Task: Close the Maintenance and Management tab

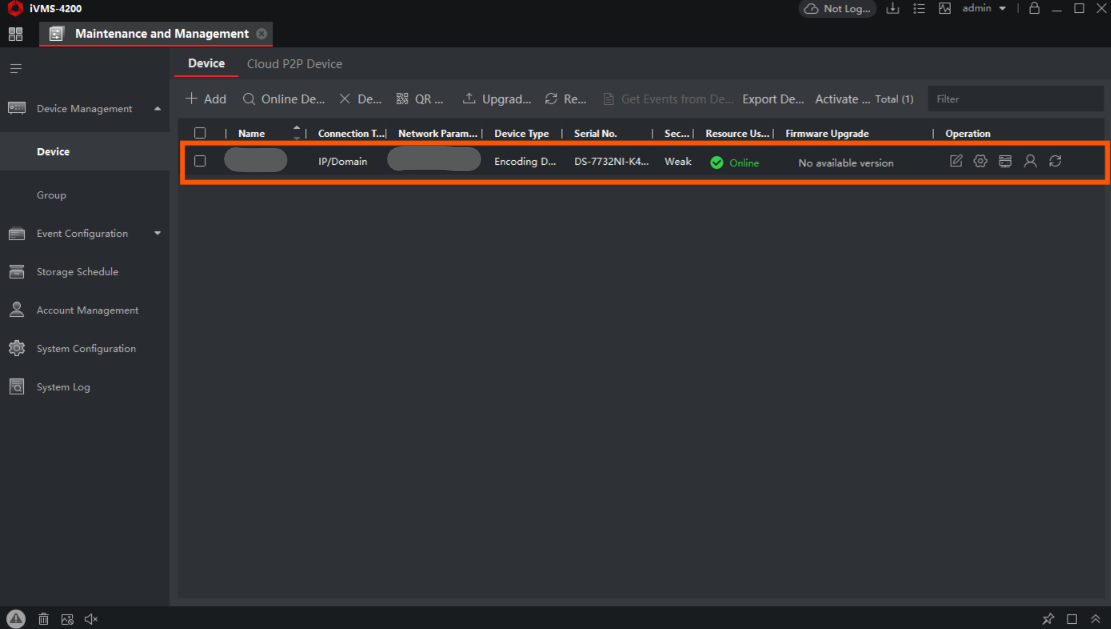Action: 261,34
